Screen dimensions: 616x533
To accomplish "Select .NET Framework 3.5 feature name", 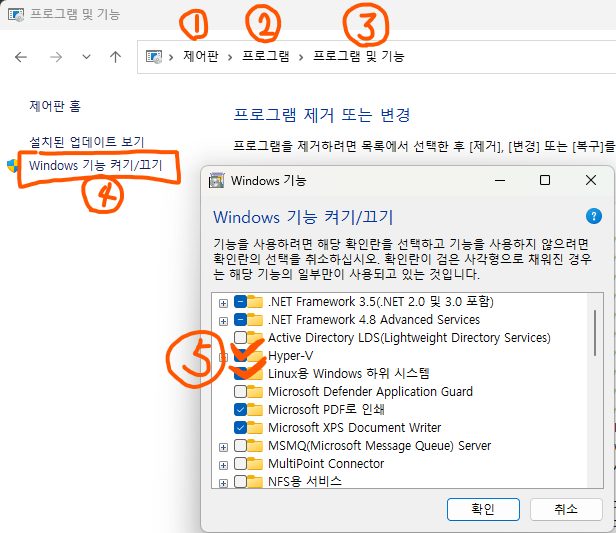I will coord(381,302).
